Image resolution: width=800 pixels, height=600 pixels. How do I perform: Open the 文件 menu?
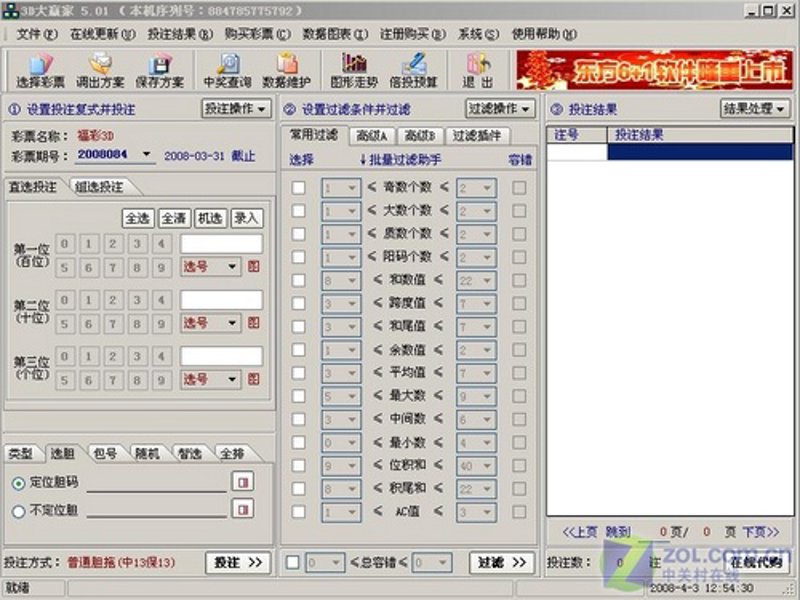37,34
